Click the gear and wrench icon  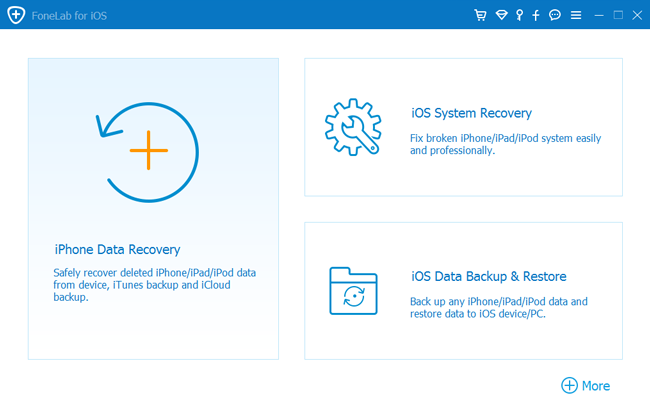pyautogui.click(x=353, y=127)
